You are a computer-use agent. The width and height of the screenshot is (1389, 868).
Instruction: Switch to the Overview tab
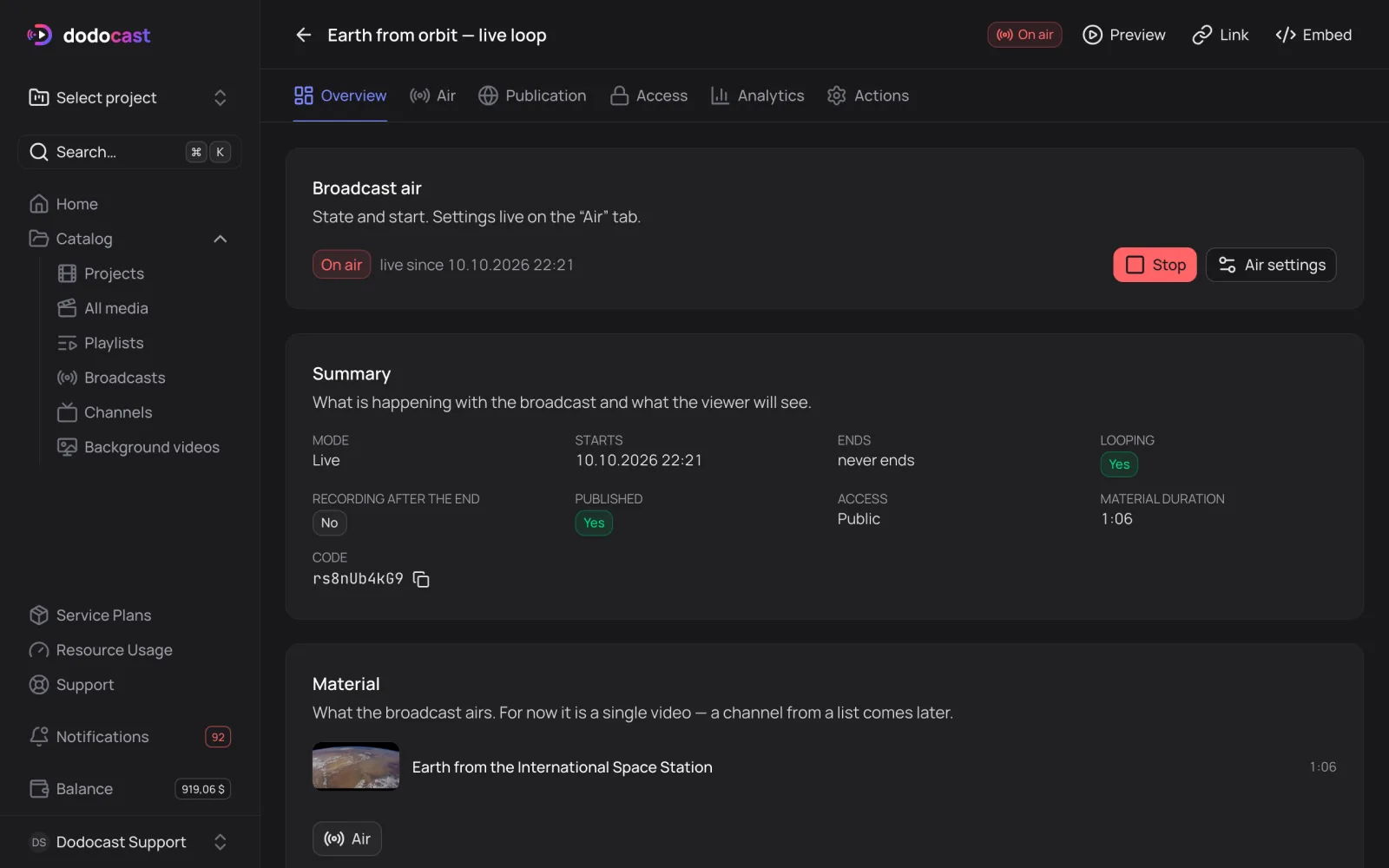340,95
